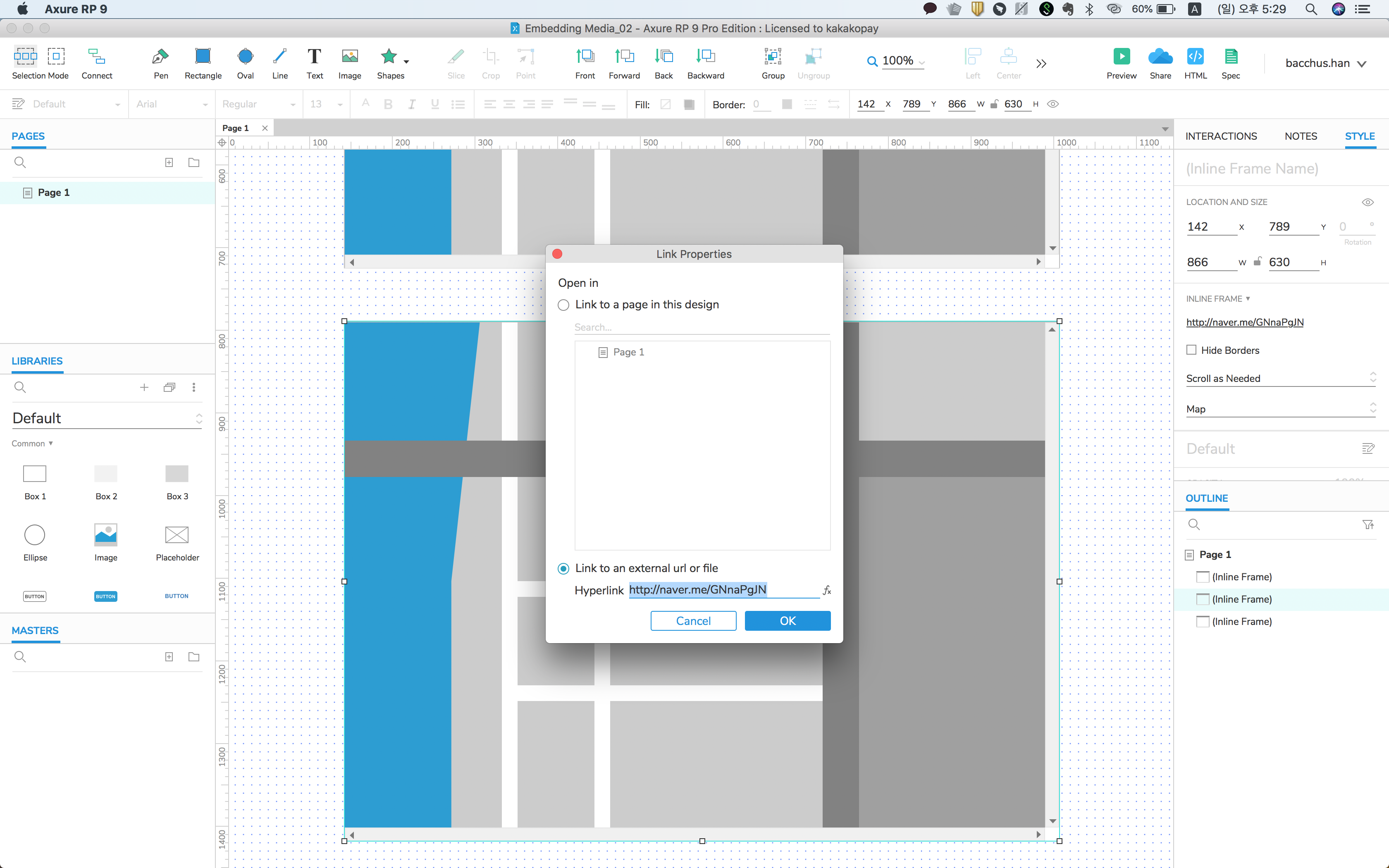Viewport: 1389px width, 868px height.
Task: Select 'Link to a page in this design'
Action: pyautogui.click(x=563, y=305)
